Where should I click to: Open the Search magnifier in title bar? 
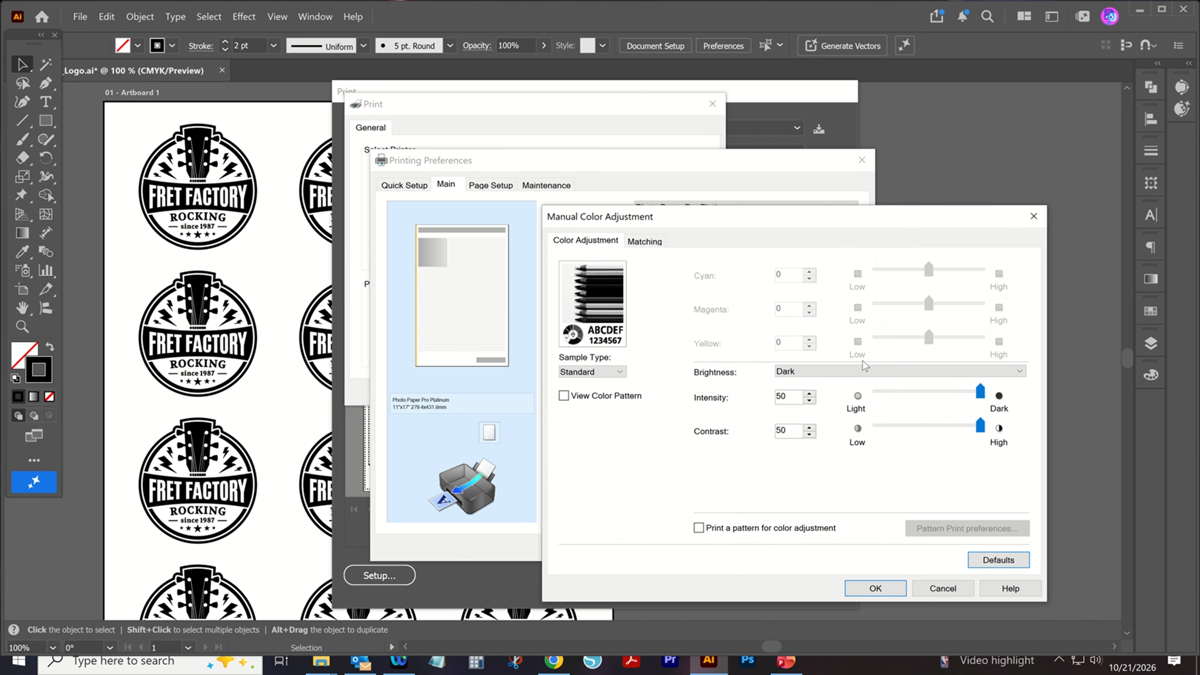pyautogui.click(x=987, y=16)
